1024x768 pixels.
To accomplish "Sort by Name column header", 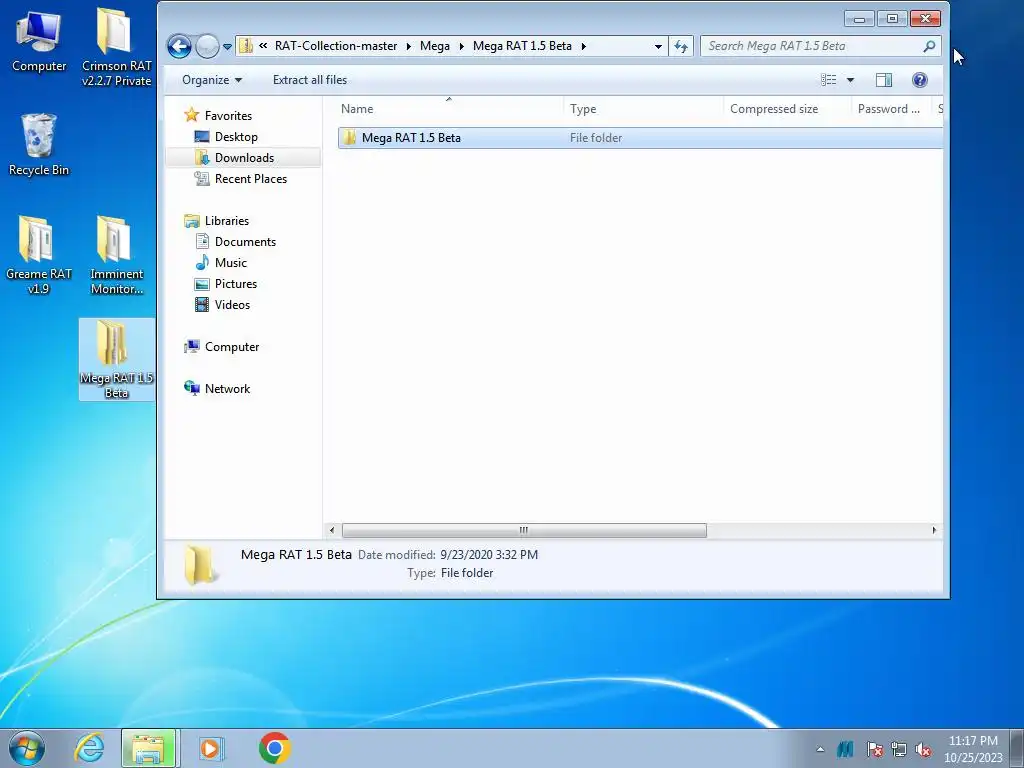I will 449,108.
